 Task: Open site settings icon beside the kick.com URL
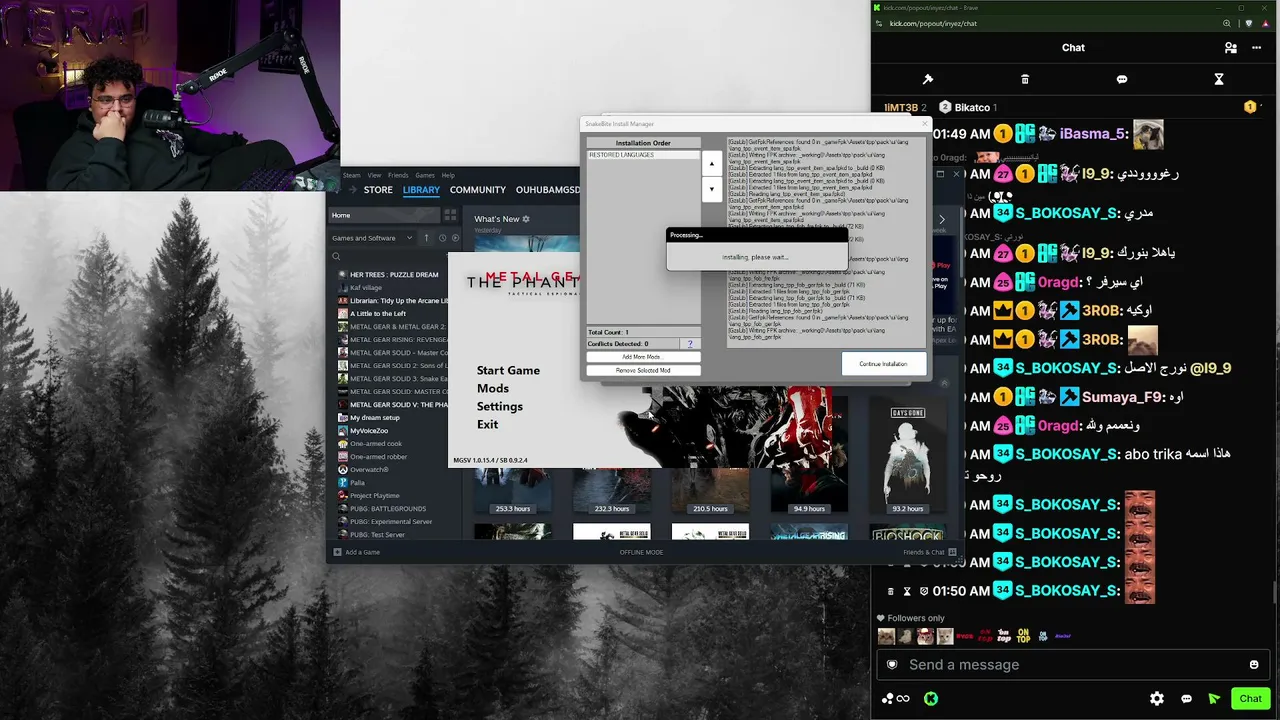tap(879, 23)
